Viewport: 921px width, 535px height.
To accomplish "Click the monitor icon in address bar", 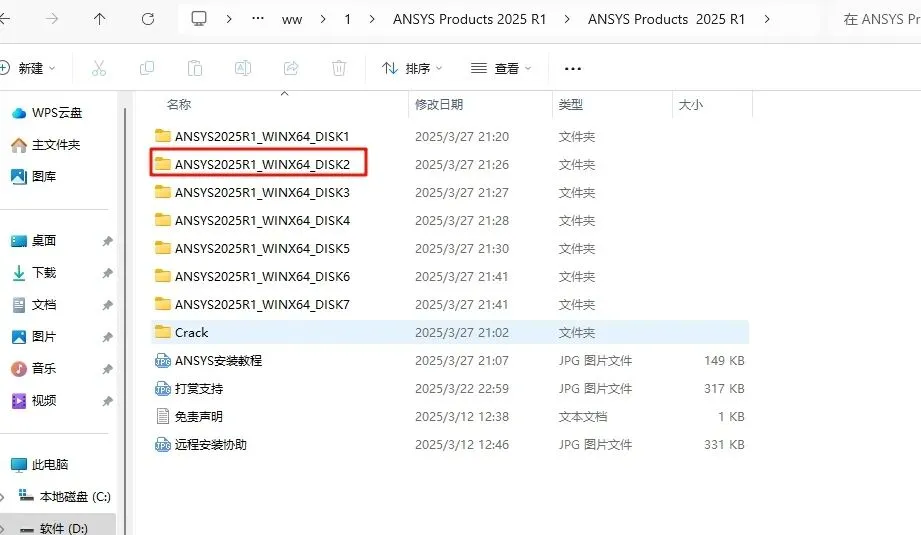I will pyautogui.click(x=199, y=19).
